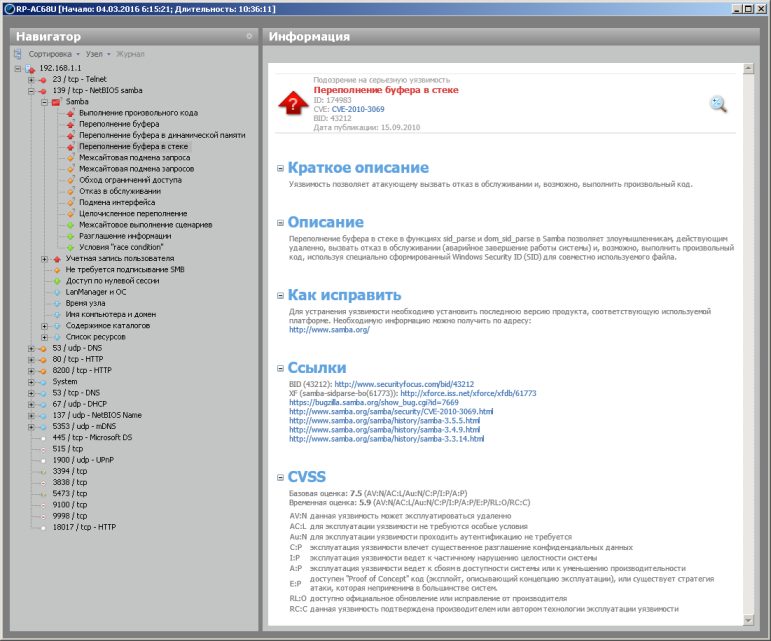Click the Navigator panel settings gear icon
The image size is (771, 641).
[249, 36]
